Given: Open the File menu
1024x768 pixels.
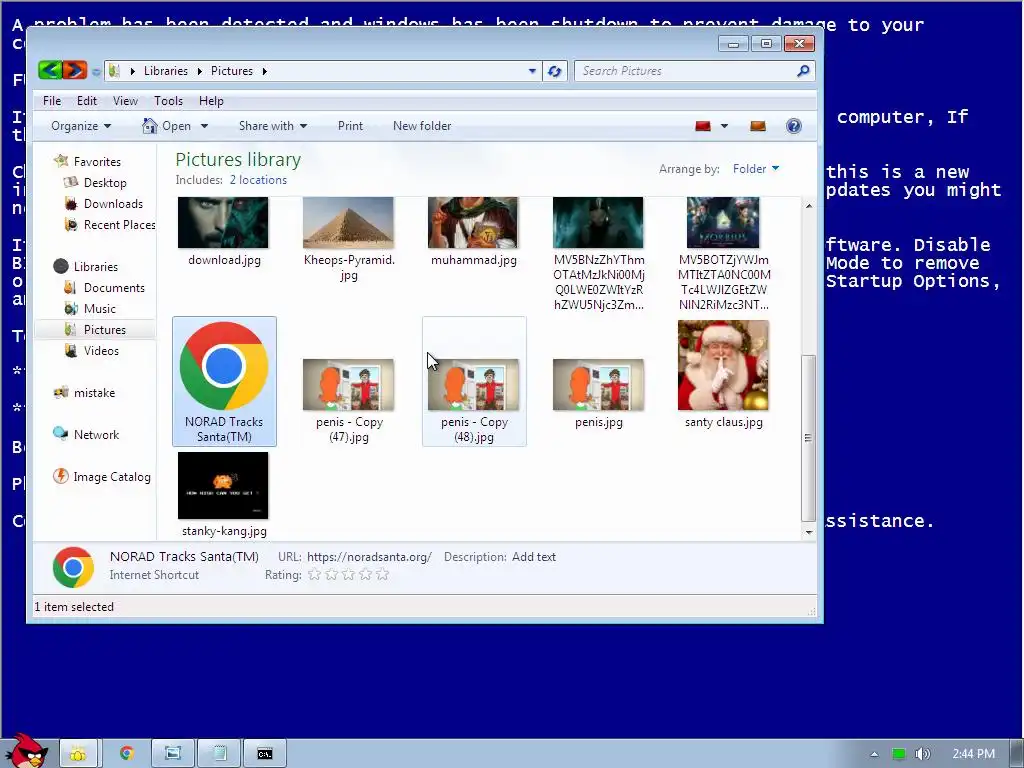Looking at the screenshot, I should click(x=52, y=101).
